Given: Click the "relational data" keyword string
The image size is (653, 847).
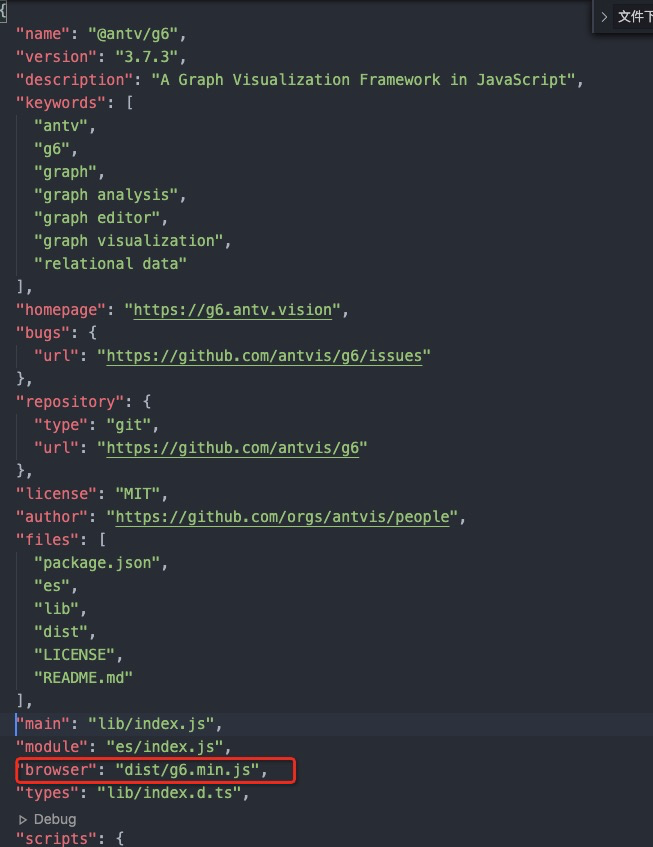Looking at the screenshot, I should click(x=111, y=264).
